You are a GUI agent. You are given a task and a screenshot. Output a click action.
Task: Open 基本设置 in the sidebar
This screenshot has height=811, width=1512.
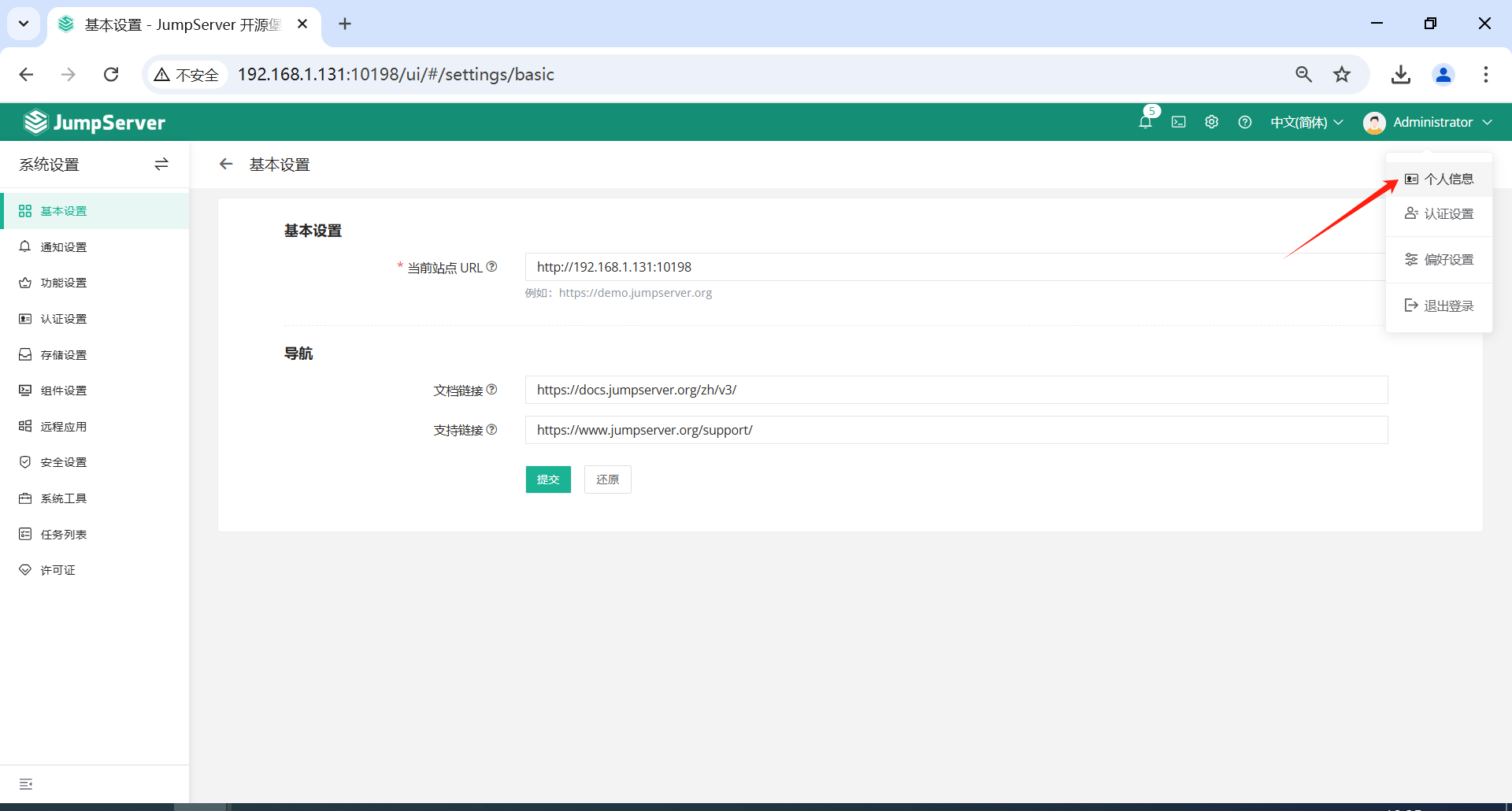pos(94,211)
